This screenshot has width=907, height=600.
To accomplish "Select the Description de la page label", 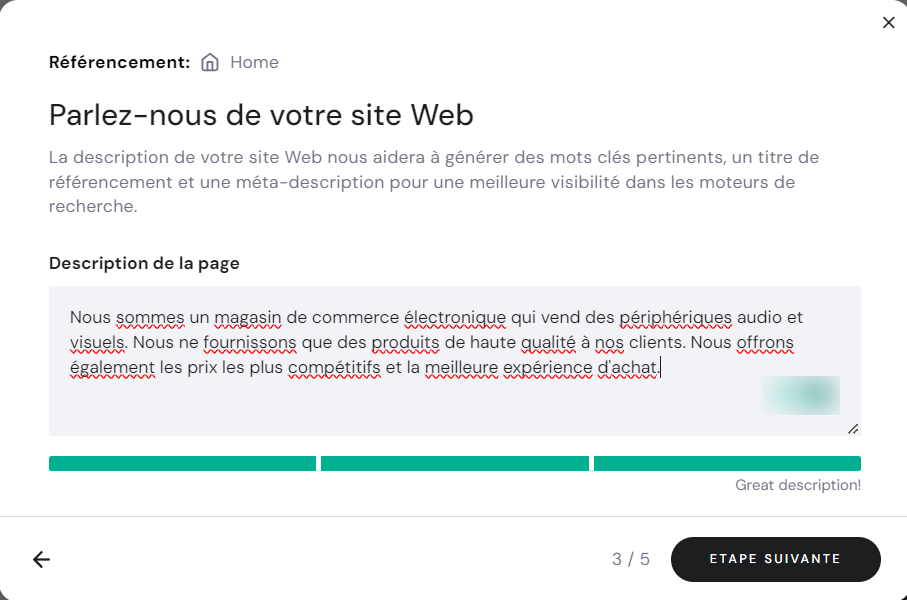I will (143, 263).
